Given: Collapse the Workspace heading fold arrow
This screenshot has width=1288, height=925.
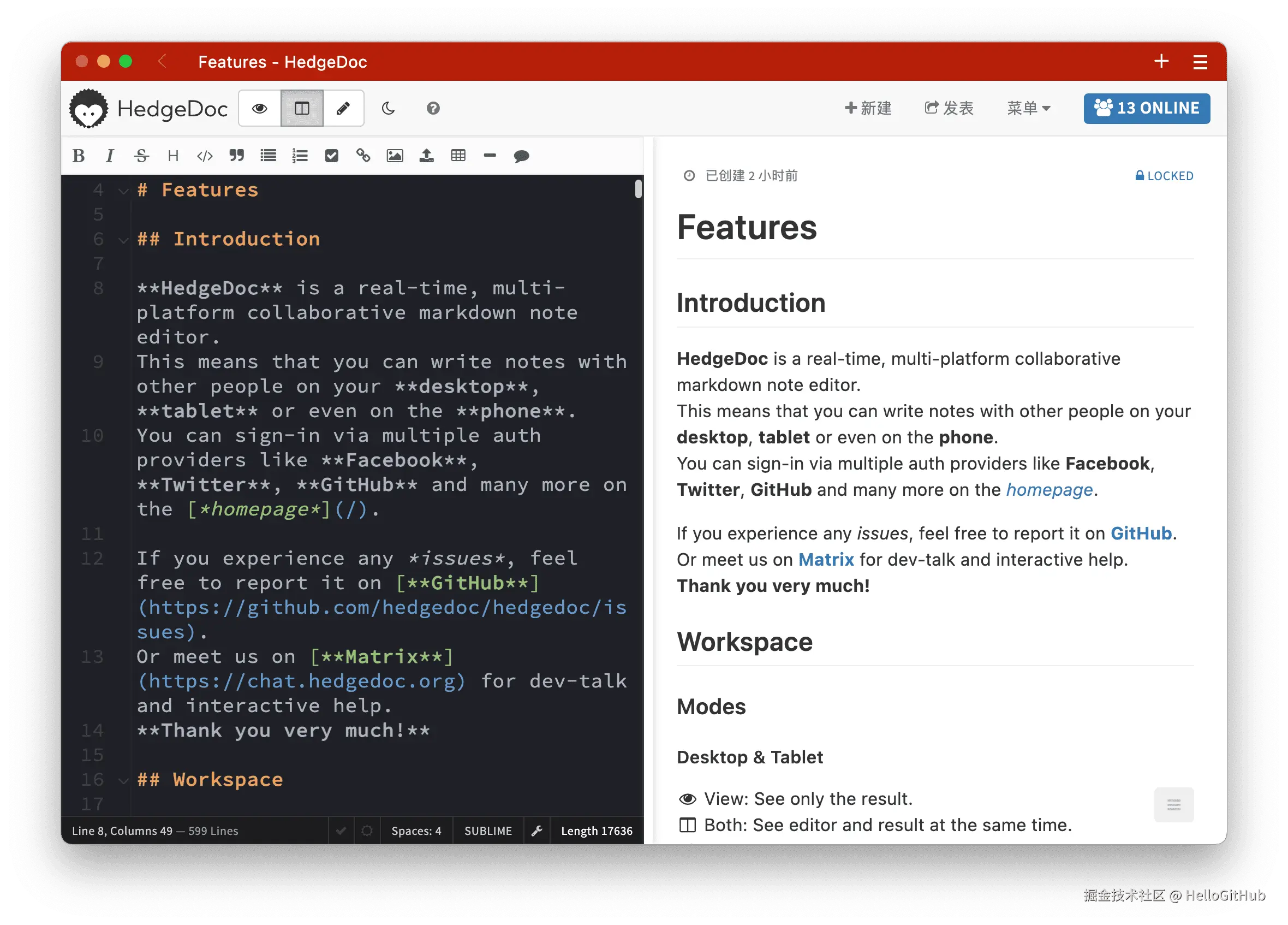Looking at the screenshot, I should (123, 781).
